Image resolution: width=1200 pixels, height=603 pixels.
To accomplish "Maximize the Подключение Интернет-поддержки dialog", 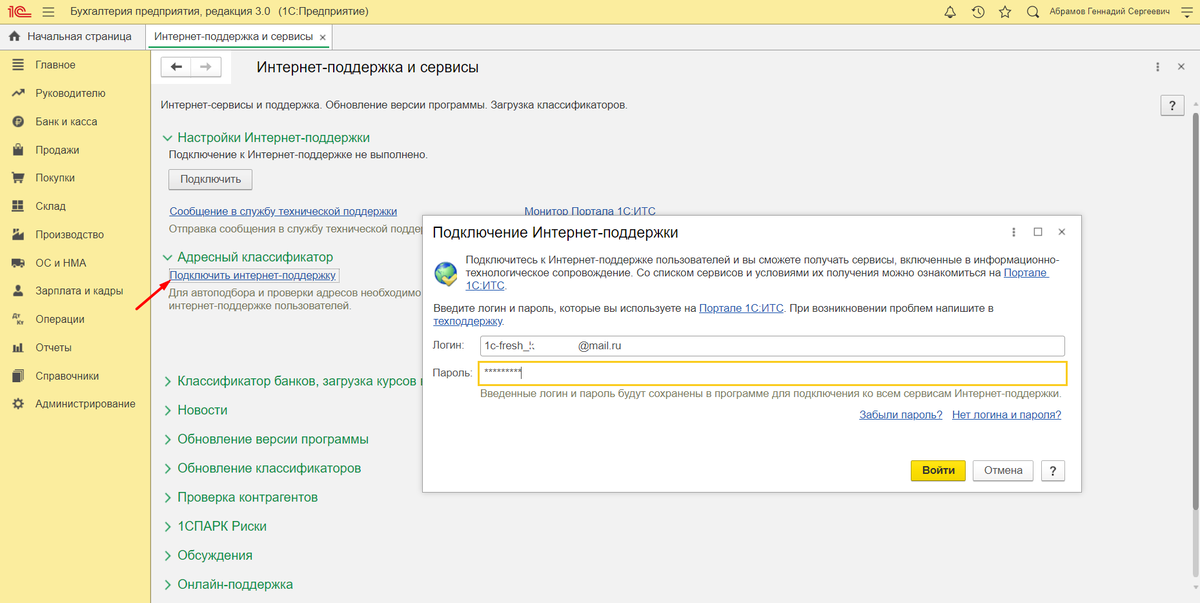I will click(1038, 231).
